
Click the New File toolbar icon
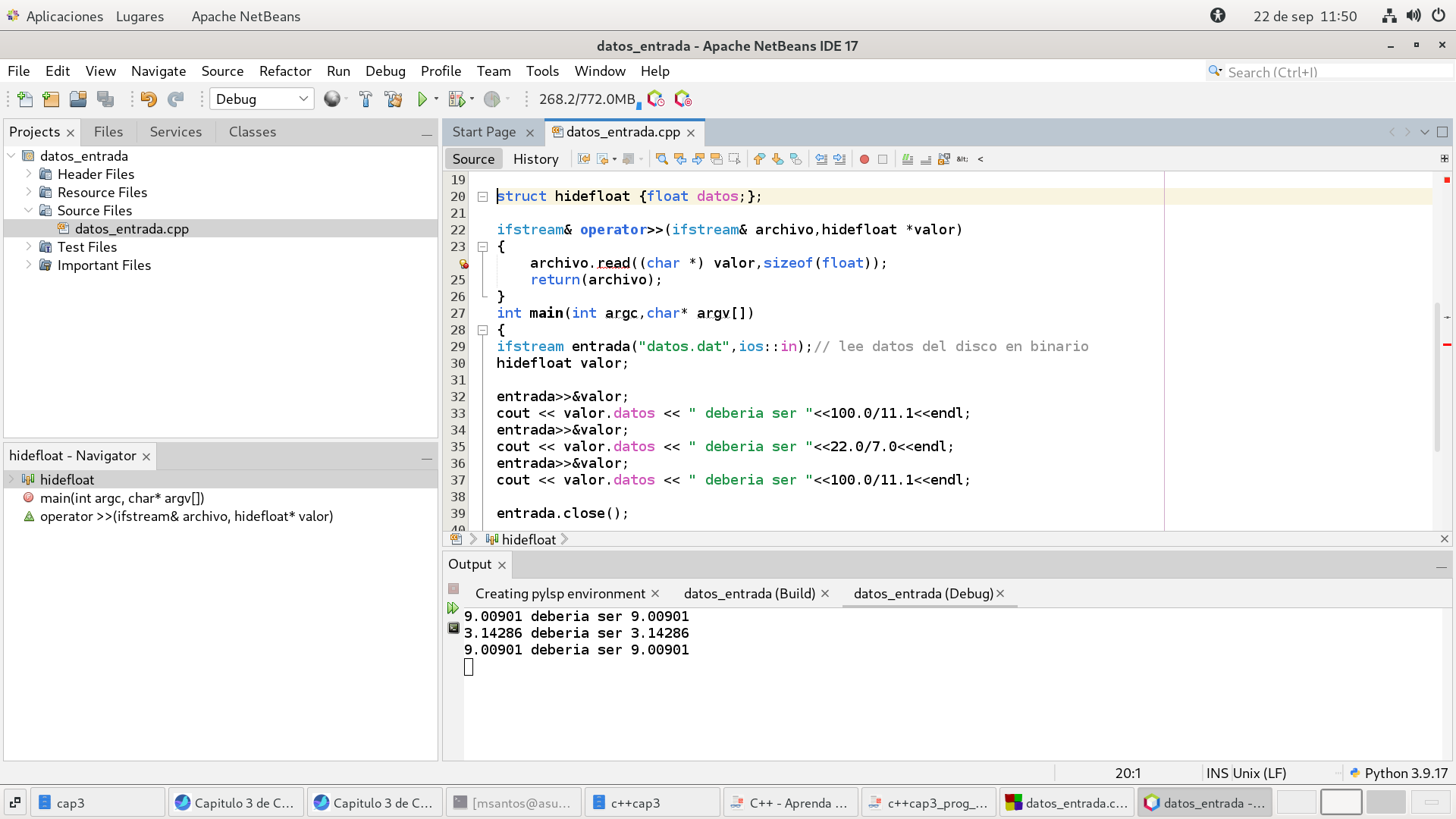(x=25, y=99)
